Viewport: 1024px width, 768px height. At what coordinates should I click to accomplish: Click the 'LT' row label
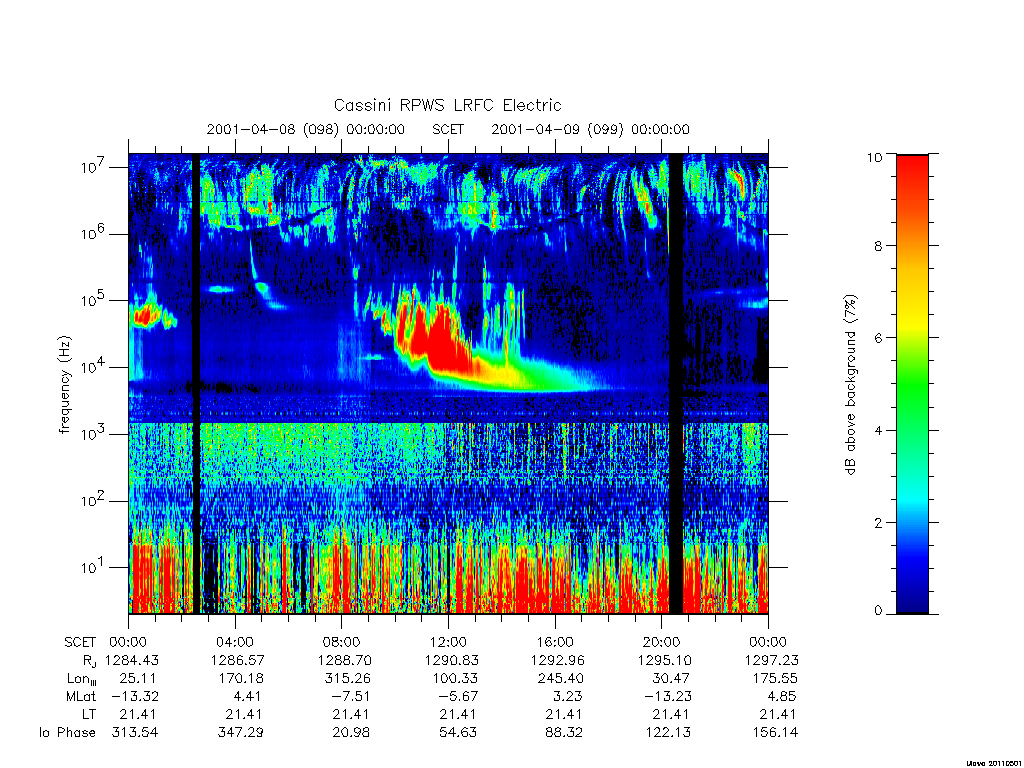click(89, 714)
